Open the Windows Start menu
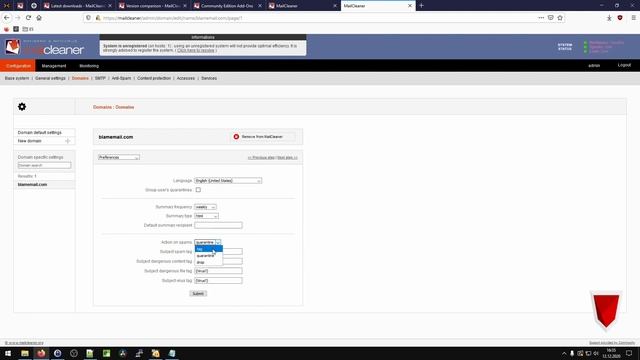The image size is (640, 360). (8, 353)
